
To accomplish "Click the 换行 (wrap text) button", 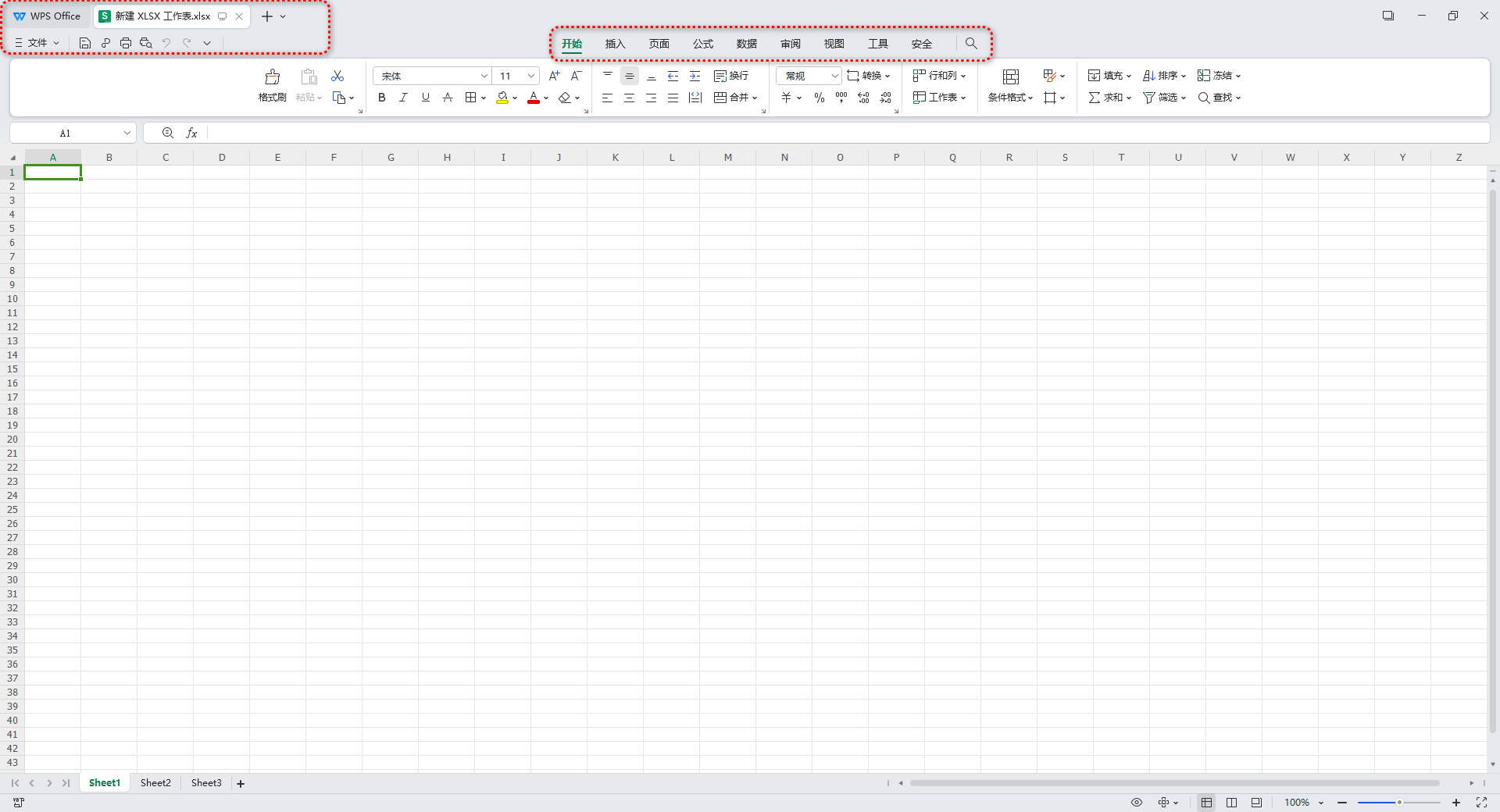I will point(731,76).
